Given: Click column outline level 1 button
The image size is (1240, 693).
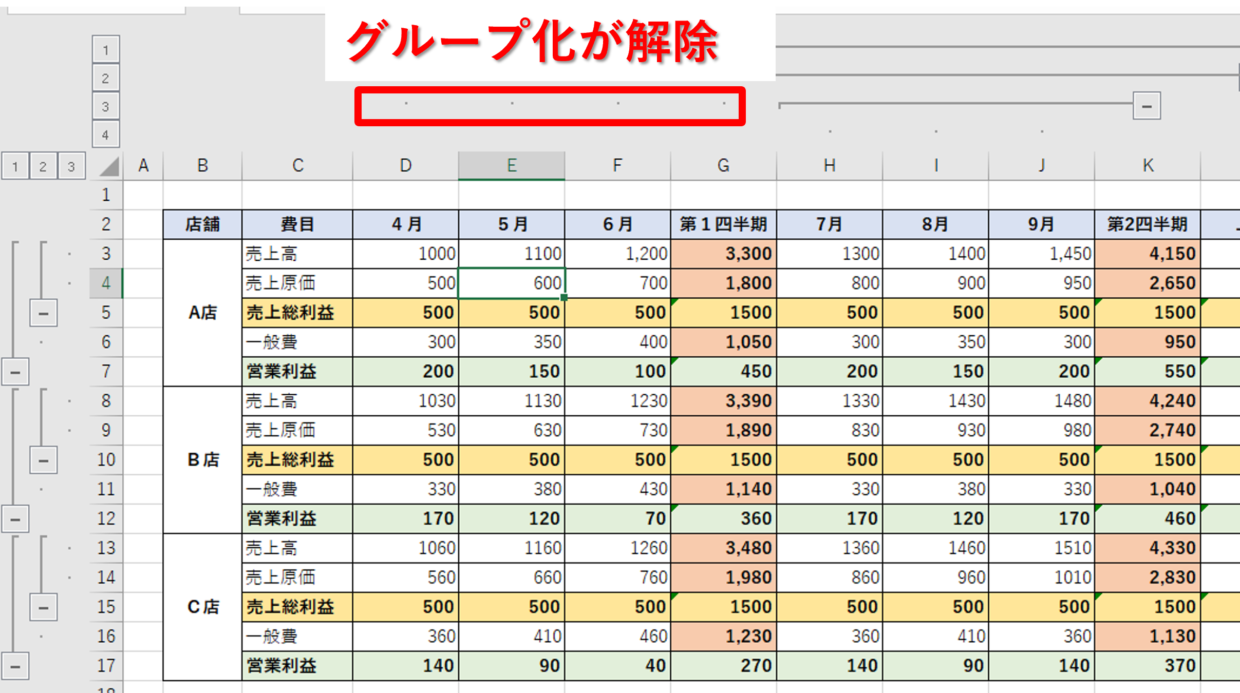Looking at the screenshot, I should pos(106,49).
